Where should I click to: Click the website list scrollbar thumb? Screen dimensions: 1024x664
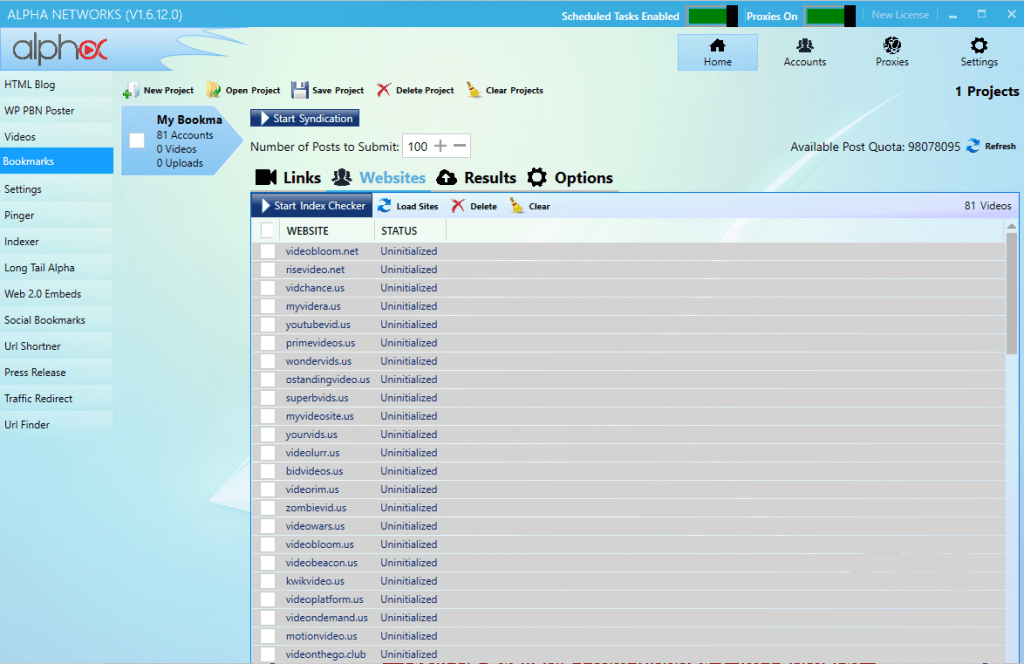tap(1012, 294)
